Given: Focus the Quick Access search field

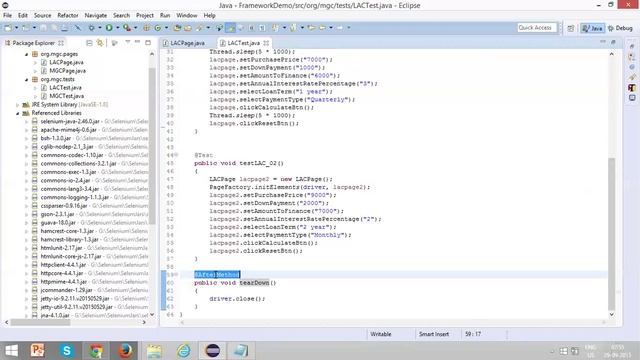Looking at the screenshot, I should pos(537,27).
